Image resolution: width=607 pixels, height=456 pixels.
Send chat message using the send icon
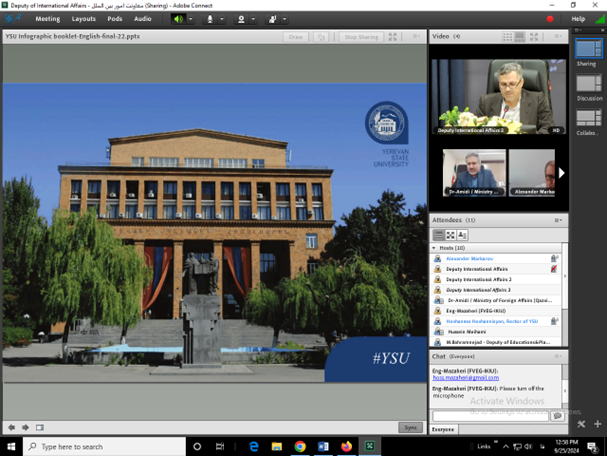point(557,416)
